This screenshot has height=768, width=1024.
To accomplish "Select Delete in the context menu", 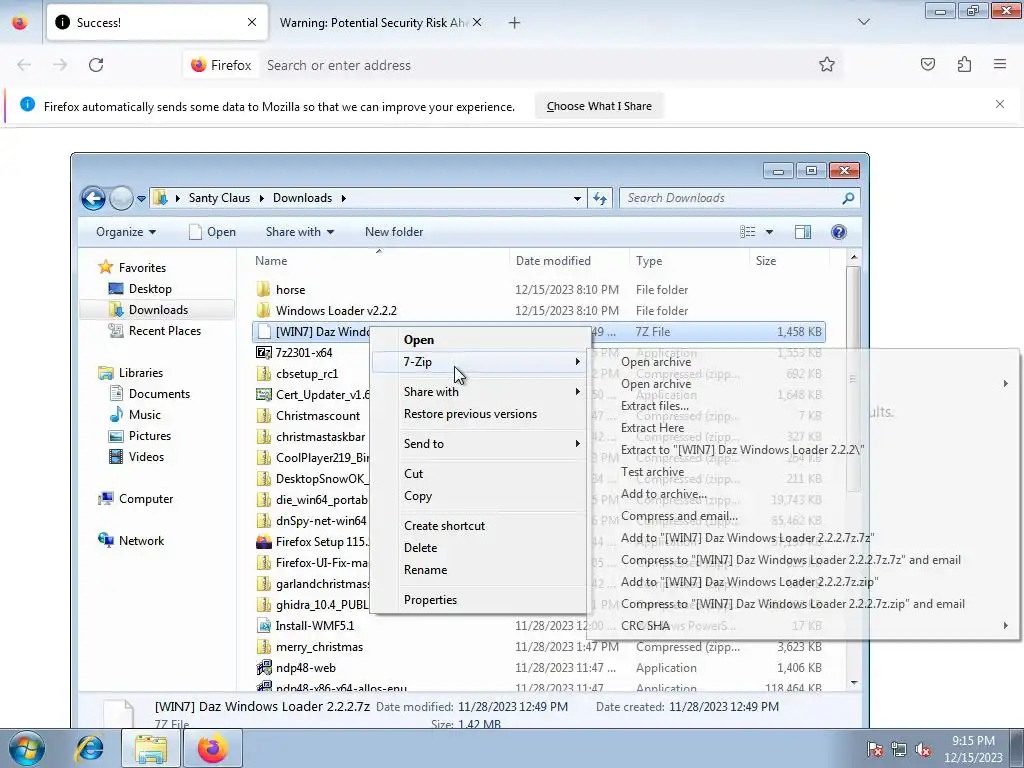I will coord(421,548).
